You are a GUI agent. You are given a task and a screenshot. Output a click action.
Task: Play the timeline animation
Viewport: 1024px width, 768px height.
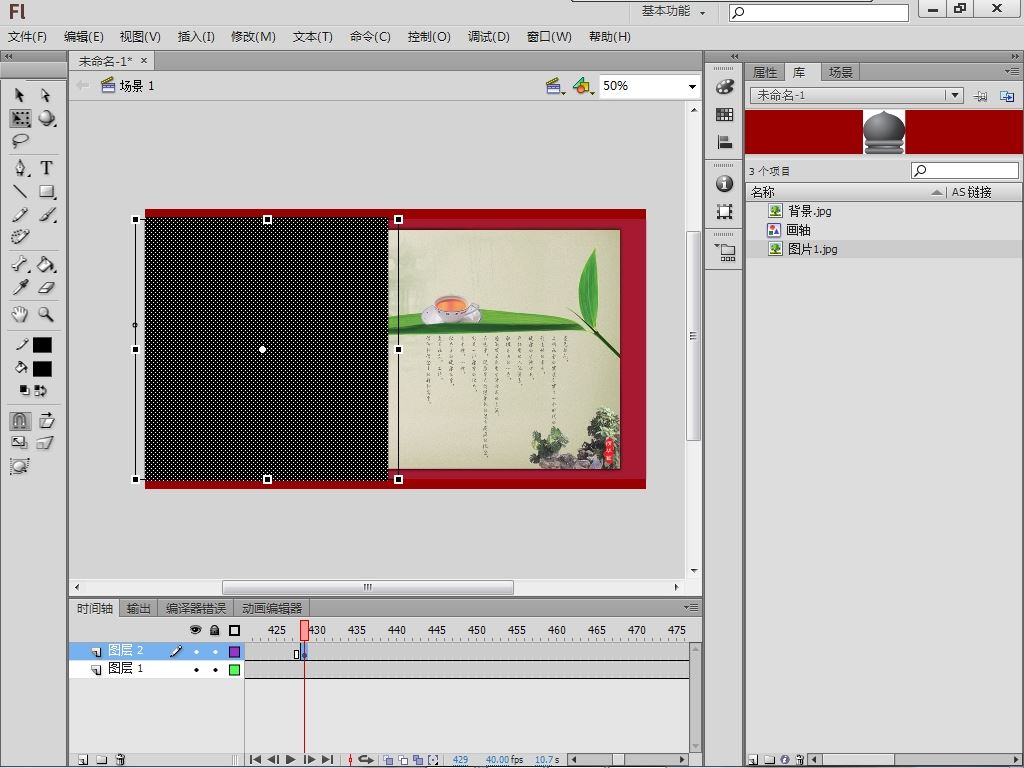tap(291, 760)
